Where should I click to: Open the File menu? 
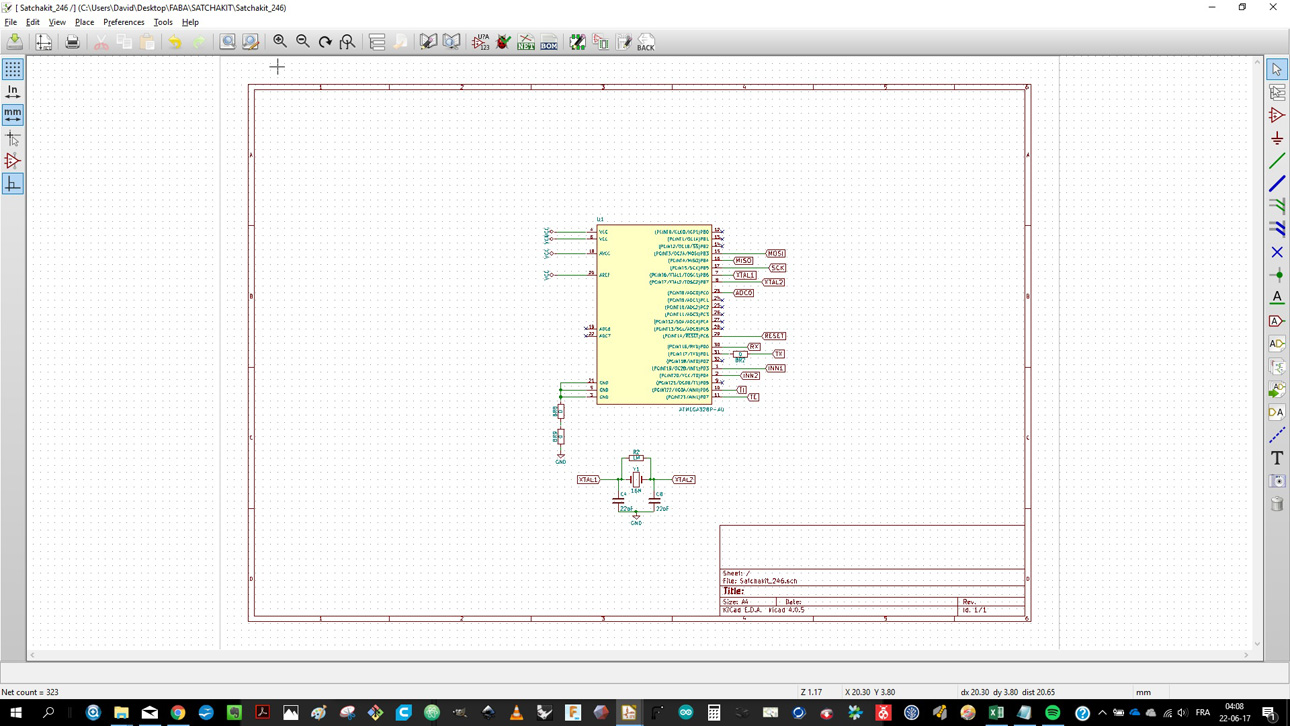click(x=11, y=22)
